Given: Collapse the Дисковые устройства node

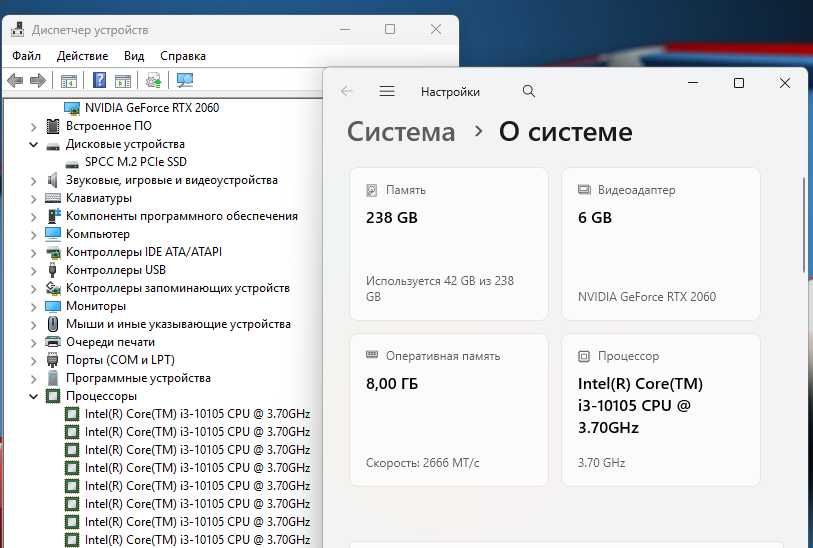Looking at the screenshot, I should [34, 145].
